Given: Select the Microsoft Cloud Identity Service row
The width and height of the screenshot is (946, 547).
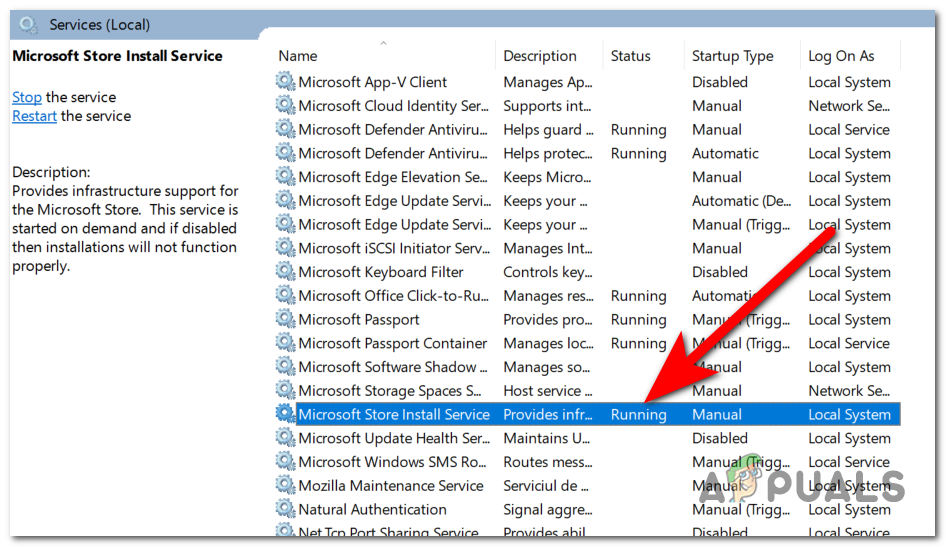Looking at the screenshot, I should 392,106.
